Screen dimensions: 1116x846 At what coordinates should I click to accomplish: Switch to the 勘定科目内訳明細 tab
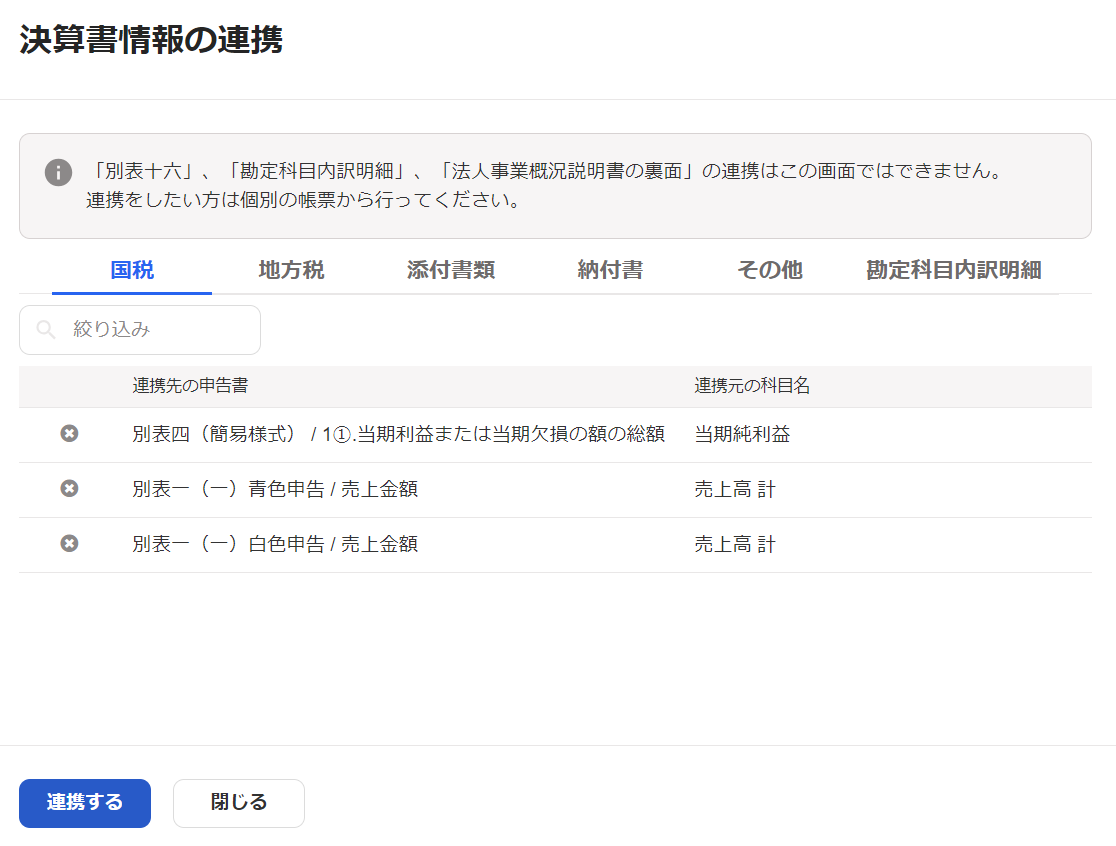[954, 270]
